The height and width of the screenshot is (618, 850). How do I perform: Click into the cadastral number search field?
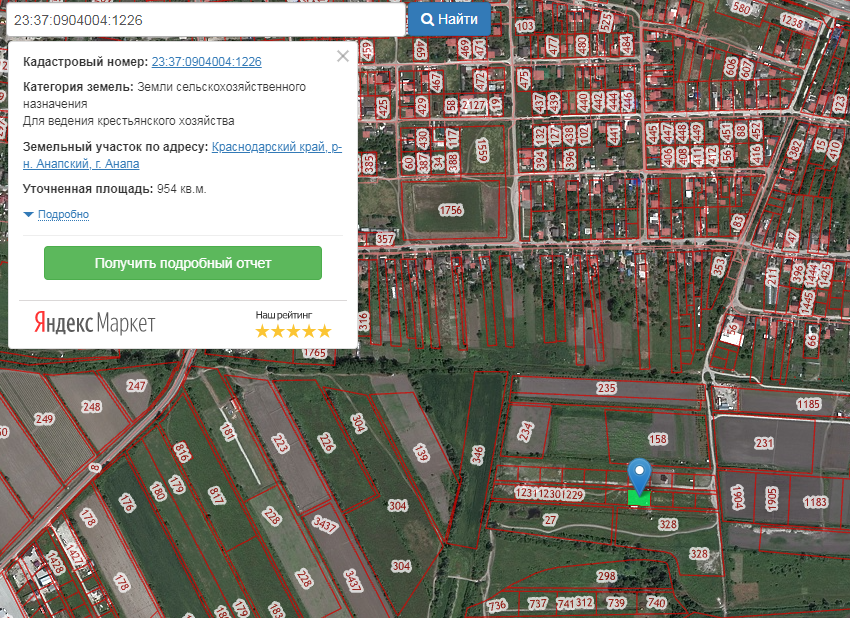(x=203, y=20)
